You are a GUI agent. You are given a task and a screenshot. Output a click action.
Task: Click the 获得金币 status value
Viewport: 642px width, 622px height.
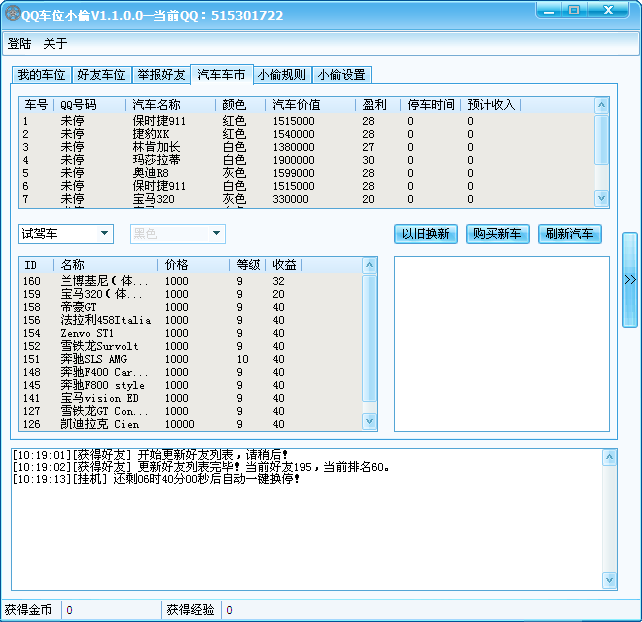click(x=111, y=610)
